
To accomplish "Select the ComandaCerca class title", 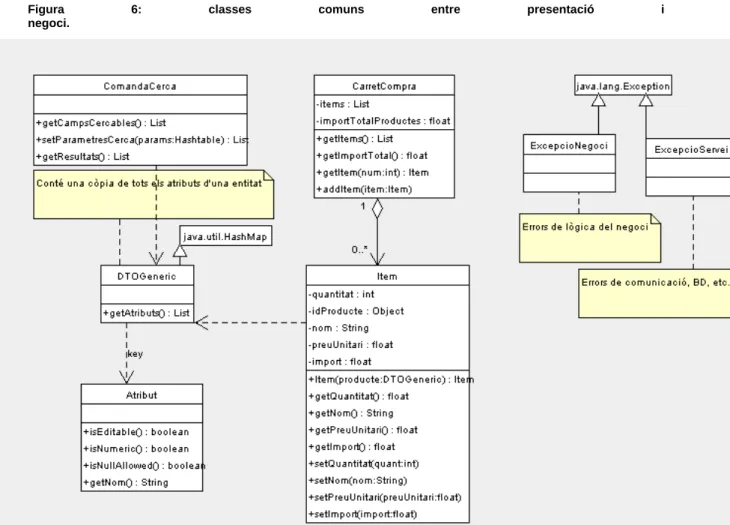I will (x=140, y=86).
